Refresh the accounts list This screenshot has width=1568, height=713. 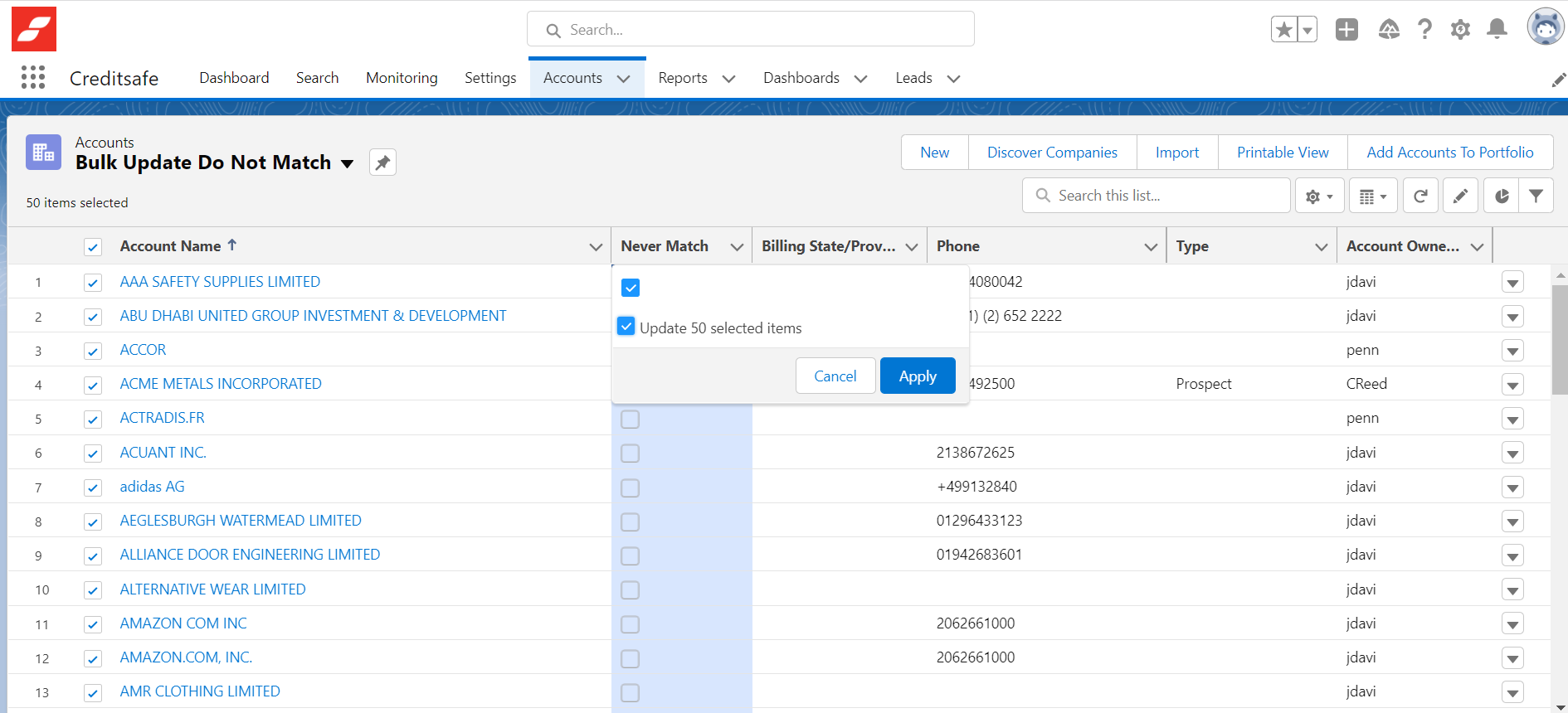(x=1420, y=196)
